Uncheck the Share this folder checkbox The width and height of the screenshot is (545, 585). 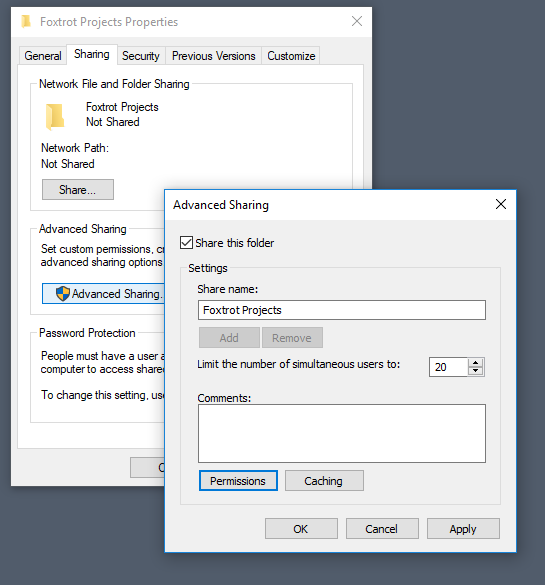tap(186, 243)
